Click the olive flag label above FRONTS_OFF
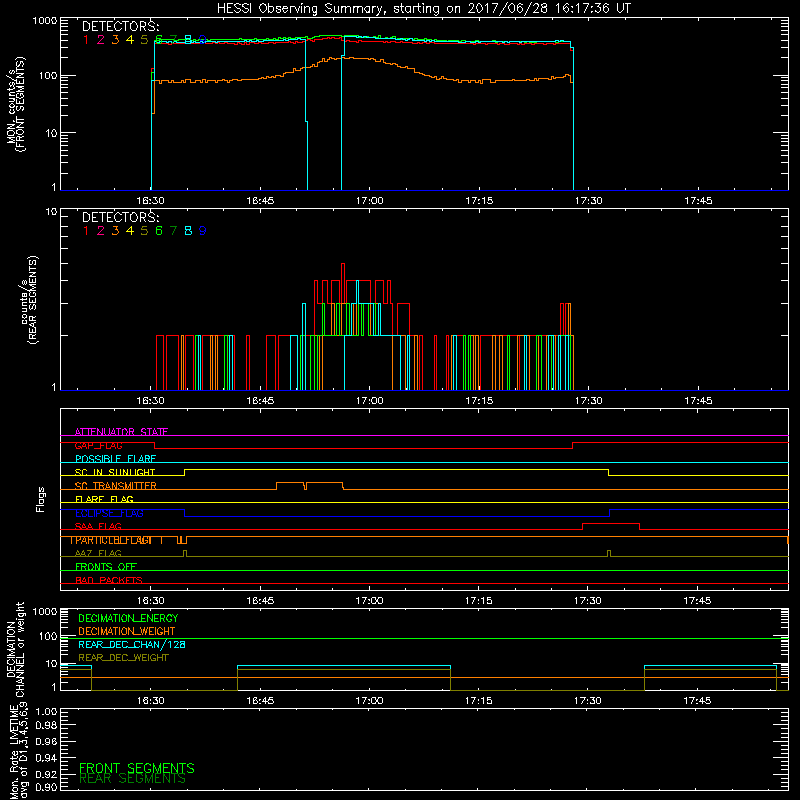 click(98, 553)
